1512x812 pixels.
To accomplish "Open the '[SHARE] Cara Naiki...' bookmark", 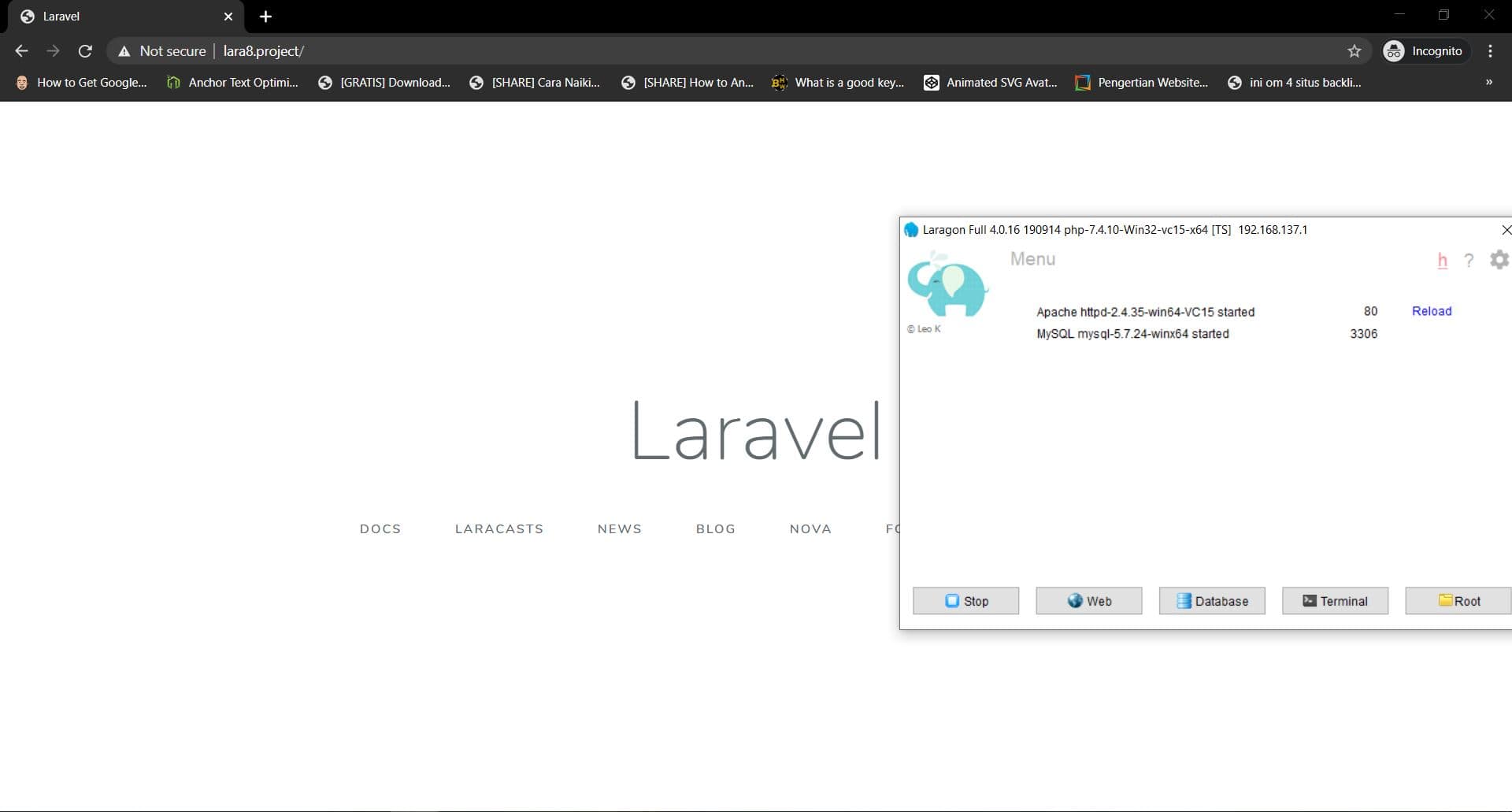I will pos(535,82).
